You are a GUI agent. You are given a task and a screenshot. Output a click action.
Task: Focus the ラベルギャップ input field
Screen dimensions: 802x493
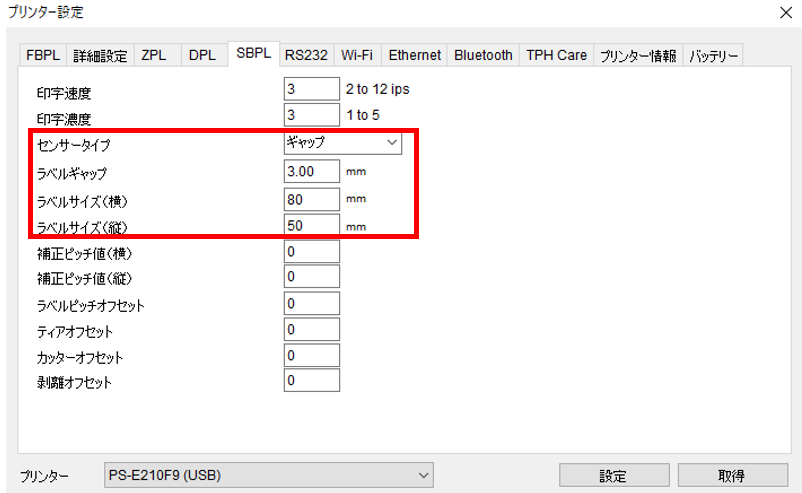tap(311, 172)
